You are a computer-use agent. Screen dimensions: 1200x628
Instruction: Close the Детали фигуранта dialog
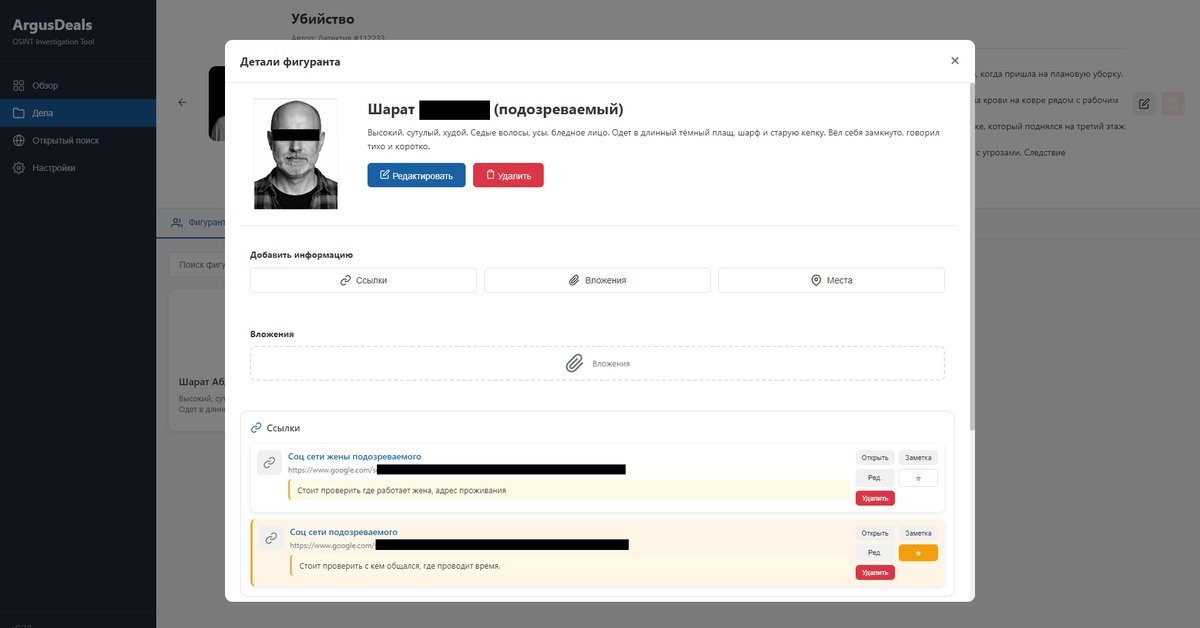[954, 61]
